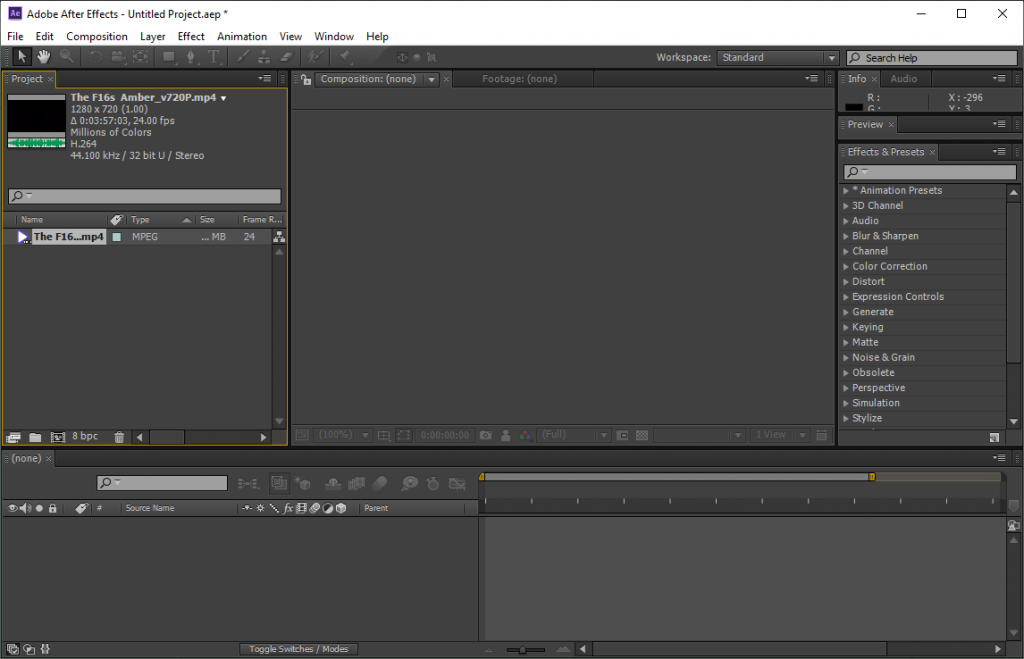Open the Animation menu
This screenshot has width=1024, height=659.
[x=242, y=37]
